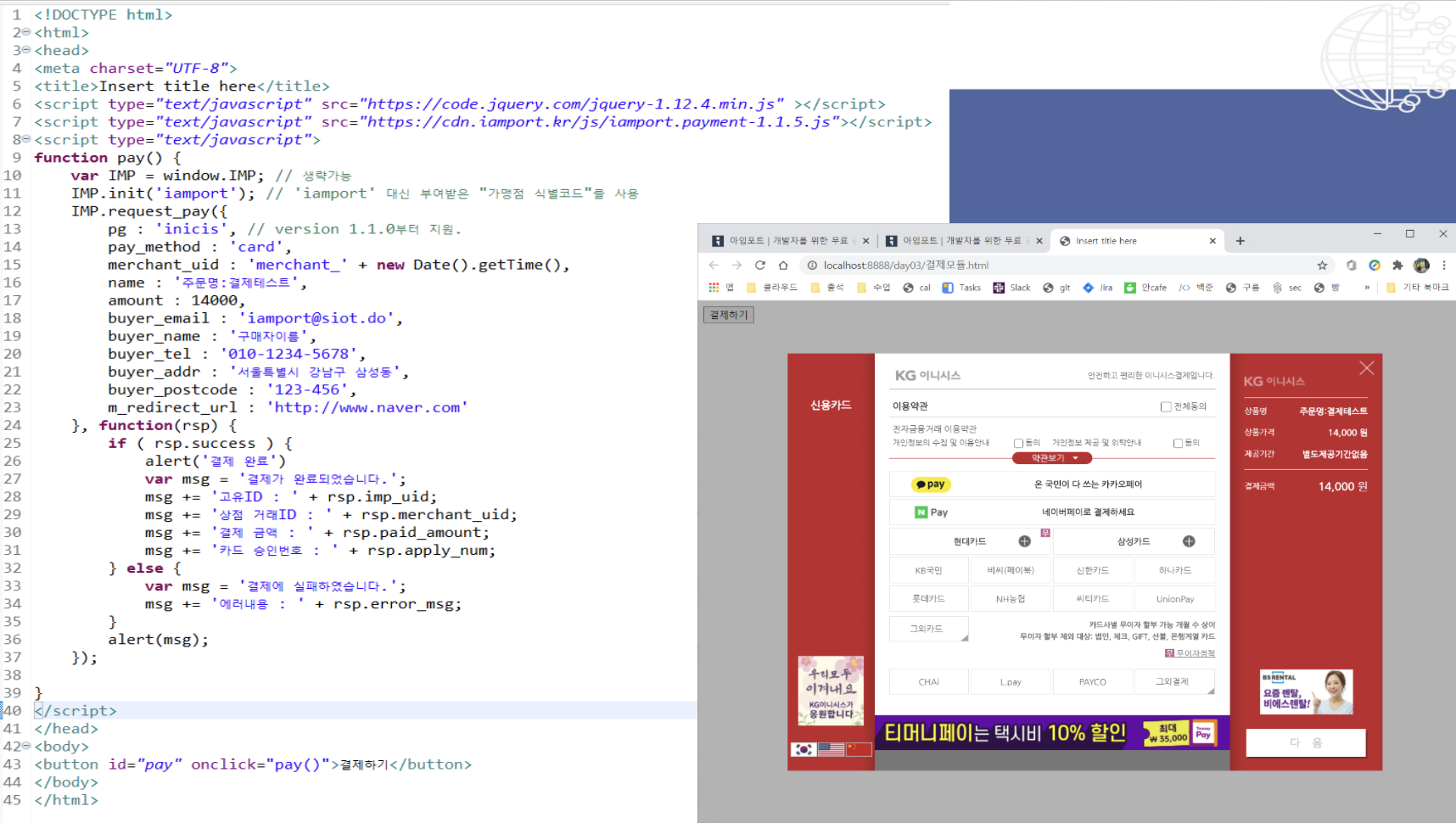The width and height of the screenshot is (1456, 823).
Task: Select the 롯데카드 card
Action: [929, 599]
